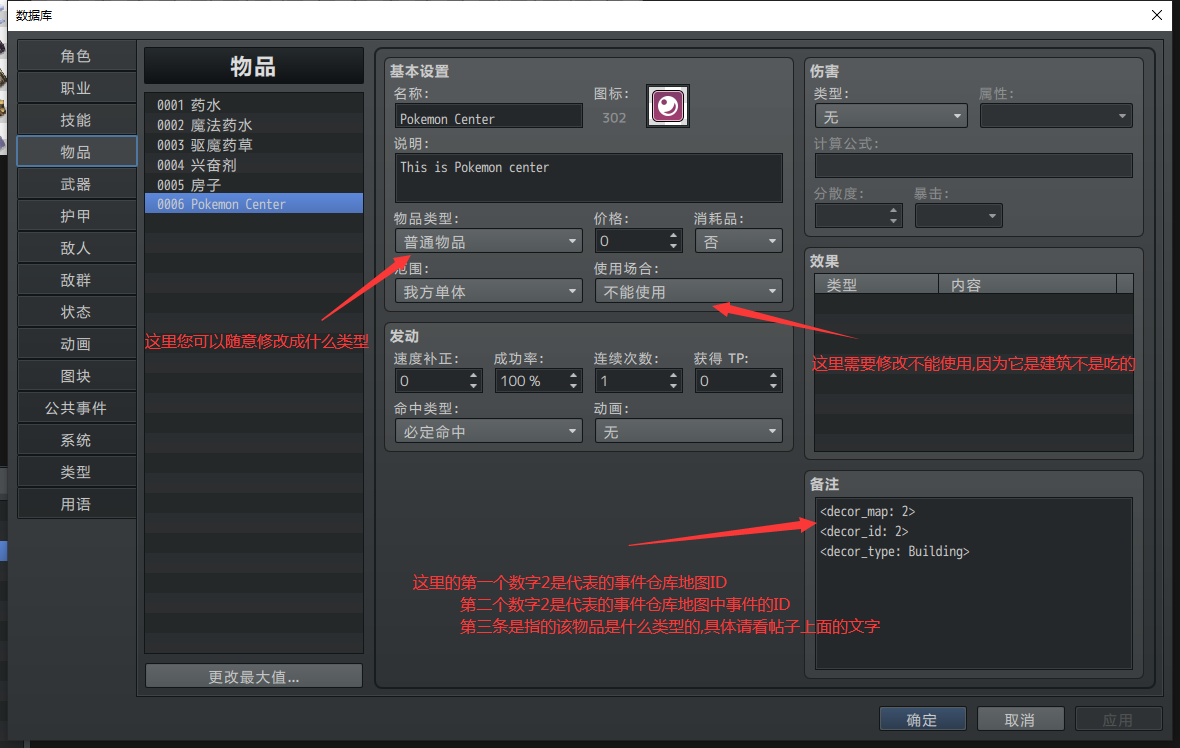Open the 范围 dropdown 我方单体

coord(488,292)
